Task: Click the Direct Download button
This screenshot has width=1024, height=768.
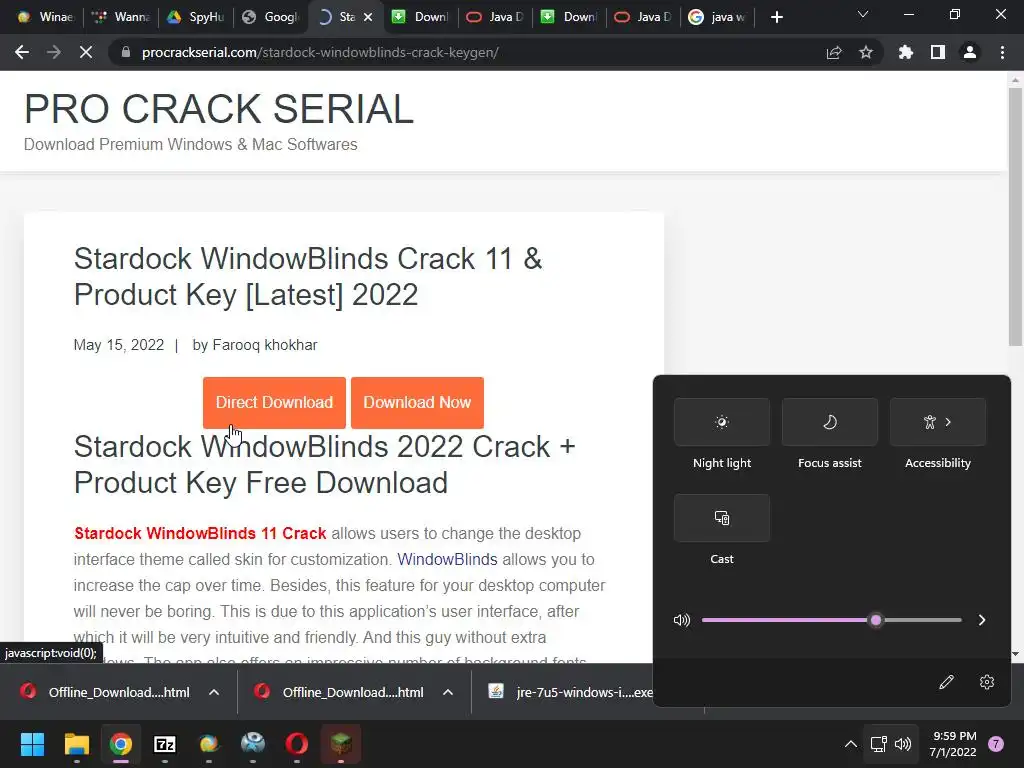Action: pos(274,402)
